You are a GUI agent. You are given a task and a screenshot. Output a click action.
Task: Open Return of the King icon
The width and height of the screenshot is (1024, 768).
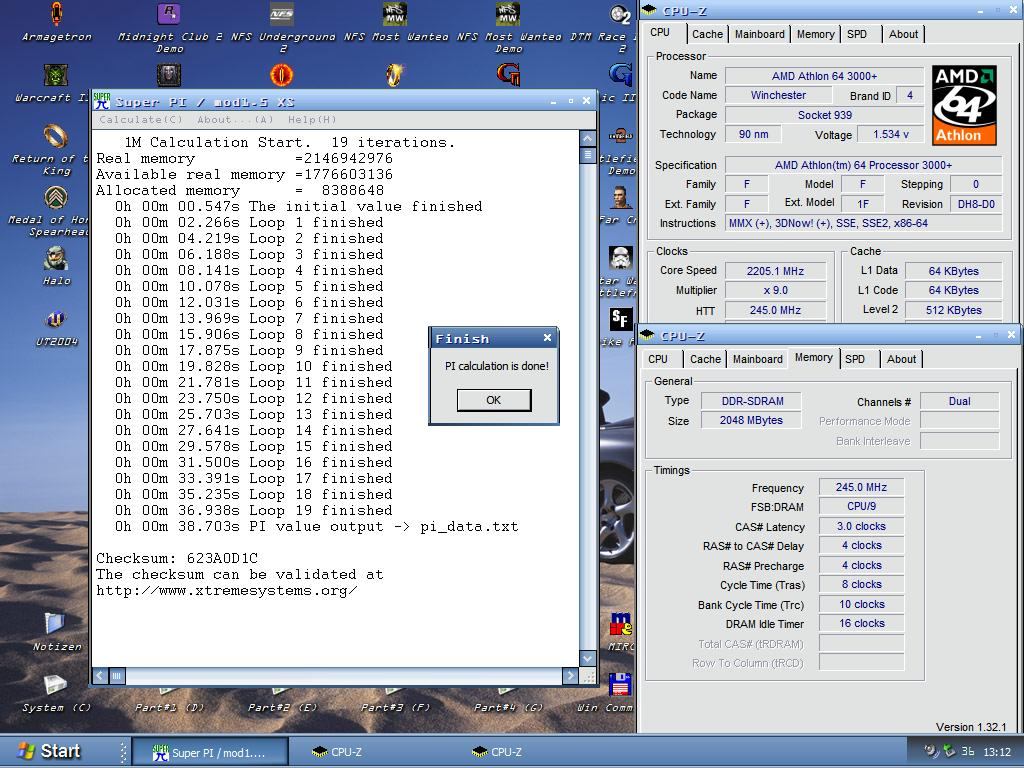(56, 136)
